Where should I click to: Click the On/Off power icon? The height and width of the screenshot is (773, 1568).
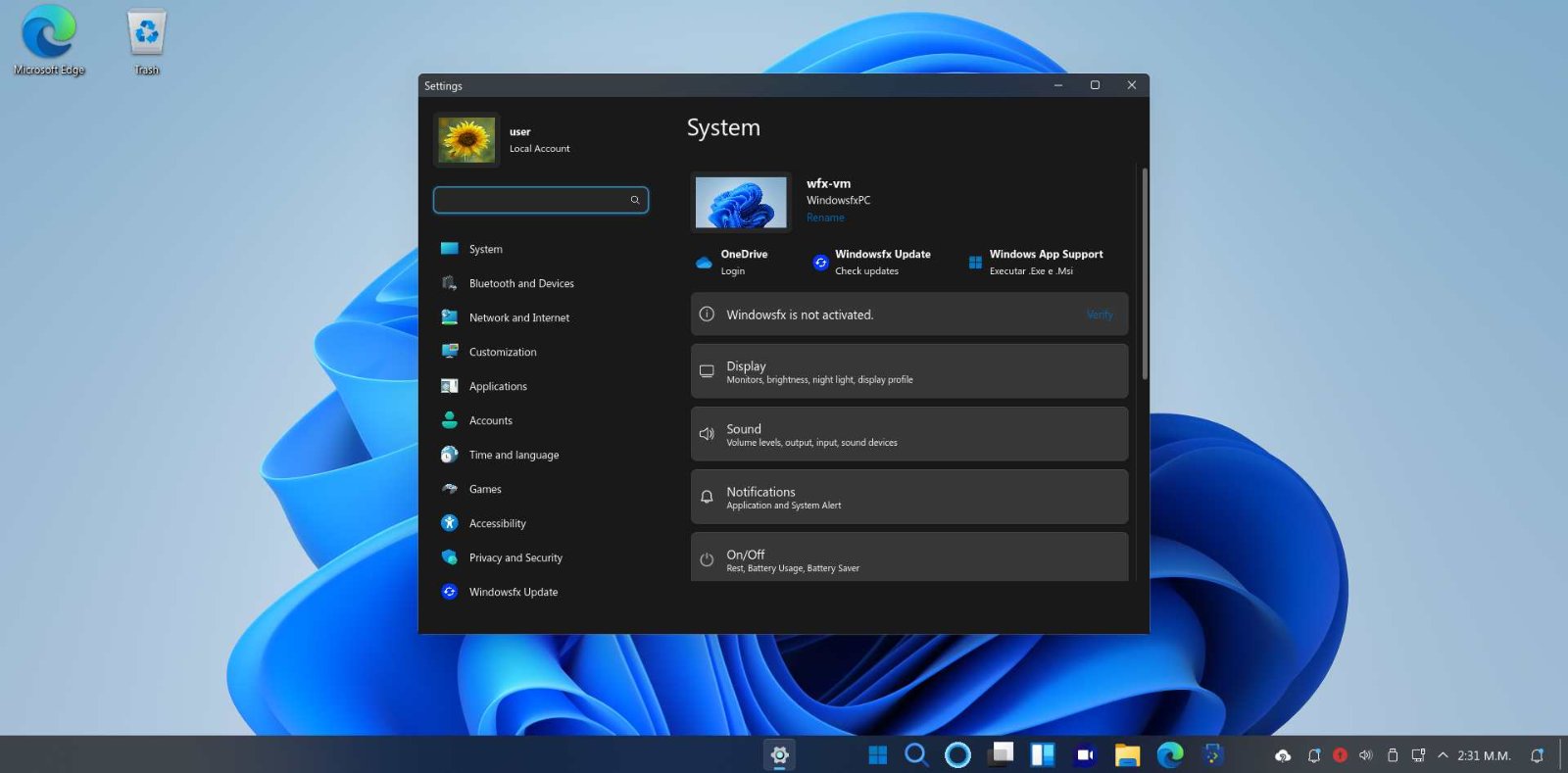click(x=707, y=559)
